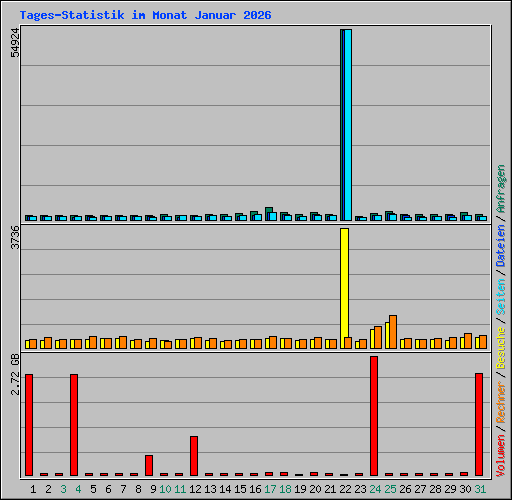Click day label 31 on the x-axis
The width and height of the screenshot is (512, 500).
click(480, 489)
